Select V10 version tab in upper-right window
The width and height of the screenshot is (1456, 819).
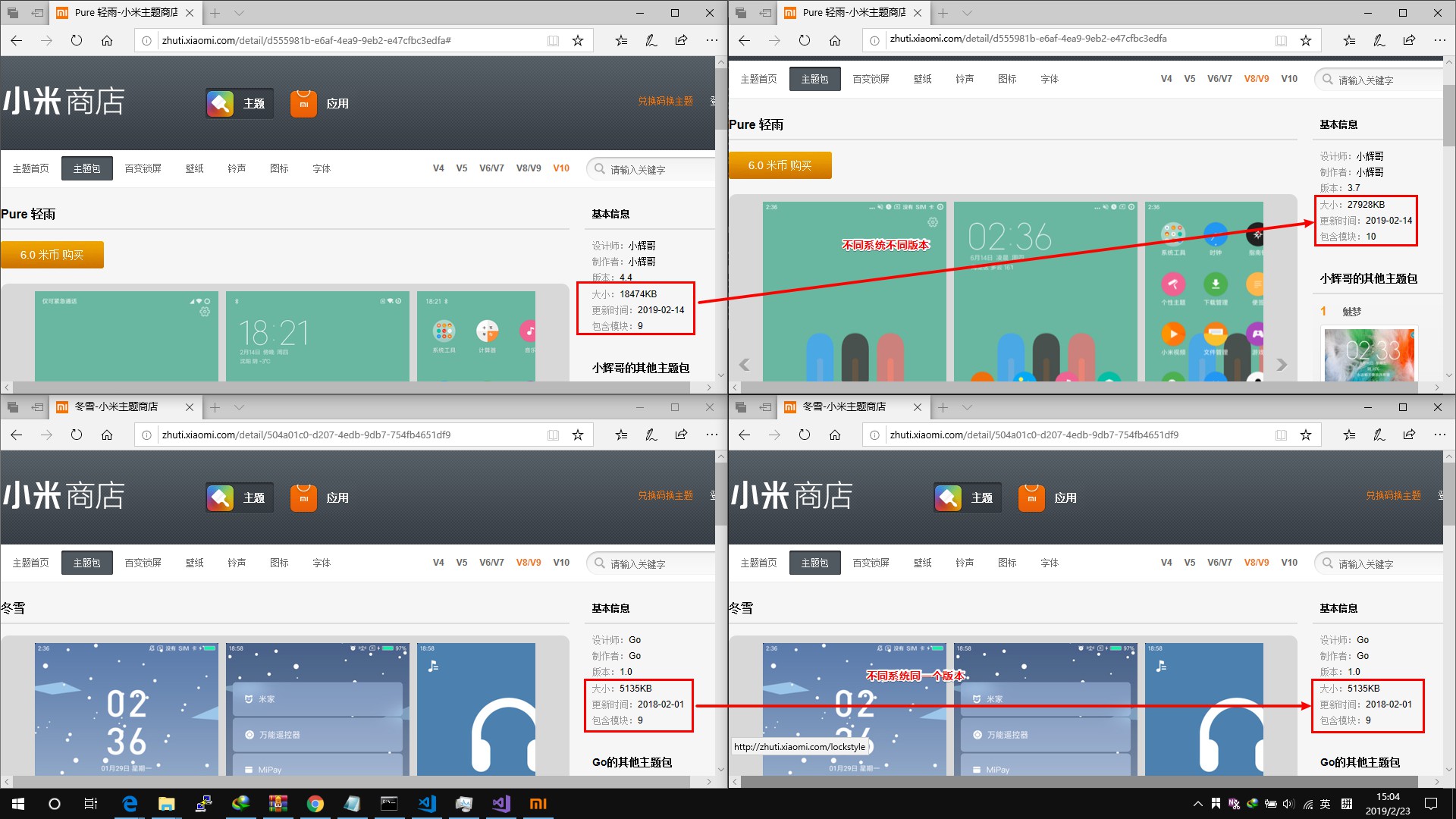point(1289,79)
